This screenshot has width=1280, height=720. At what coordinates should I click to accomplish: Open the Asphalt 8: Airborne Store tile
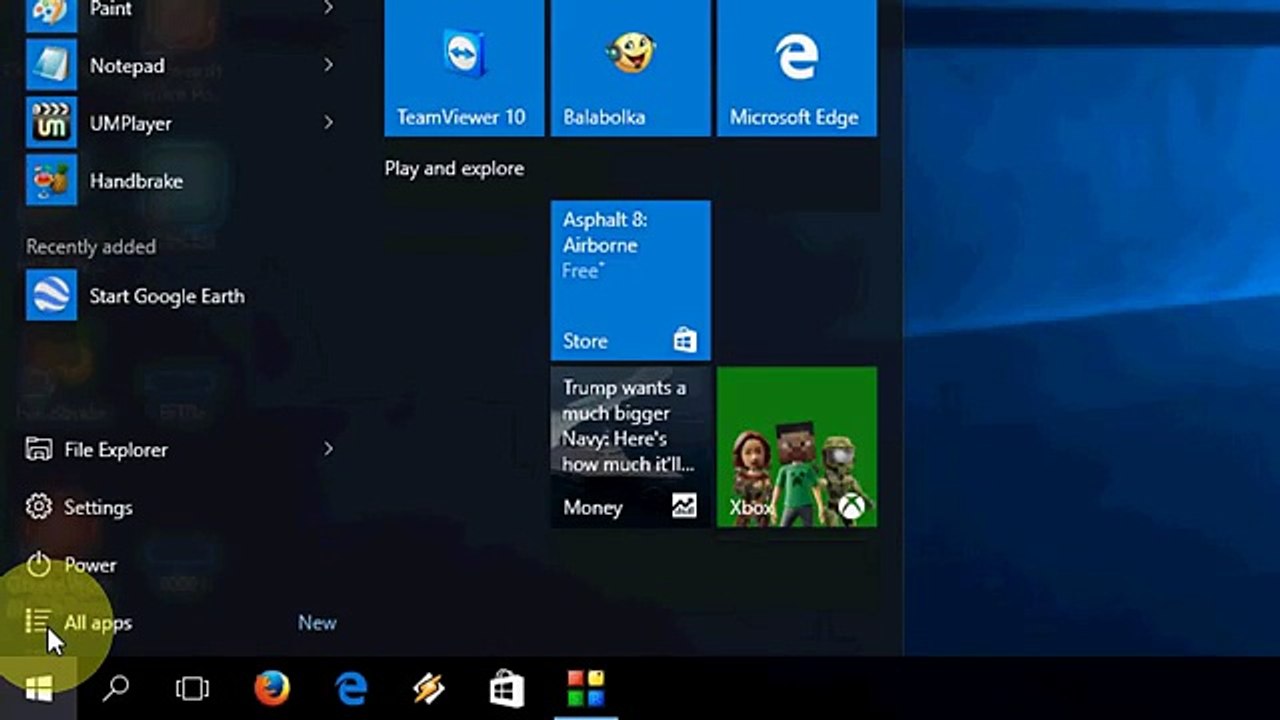(631, 280)
